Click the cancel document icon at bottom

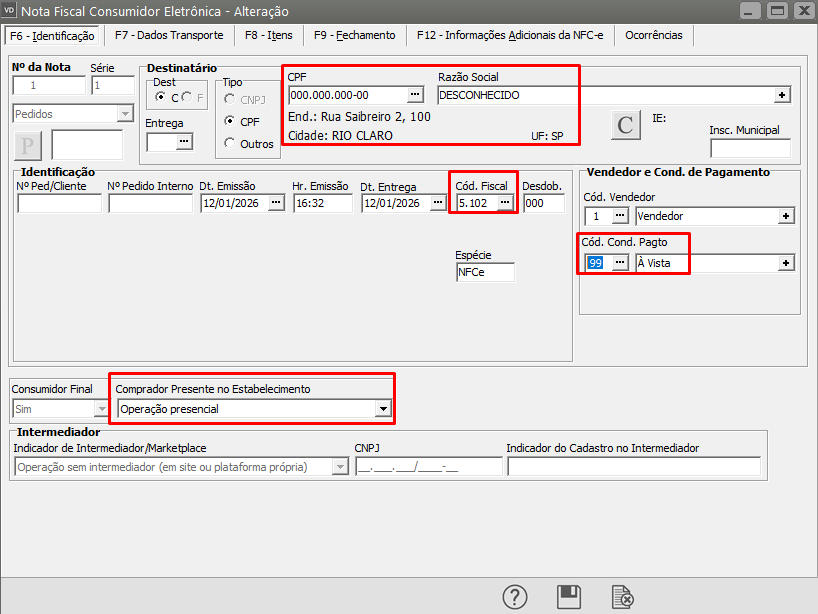(623, 597)
